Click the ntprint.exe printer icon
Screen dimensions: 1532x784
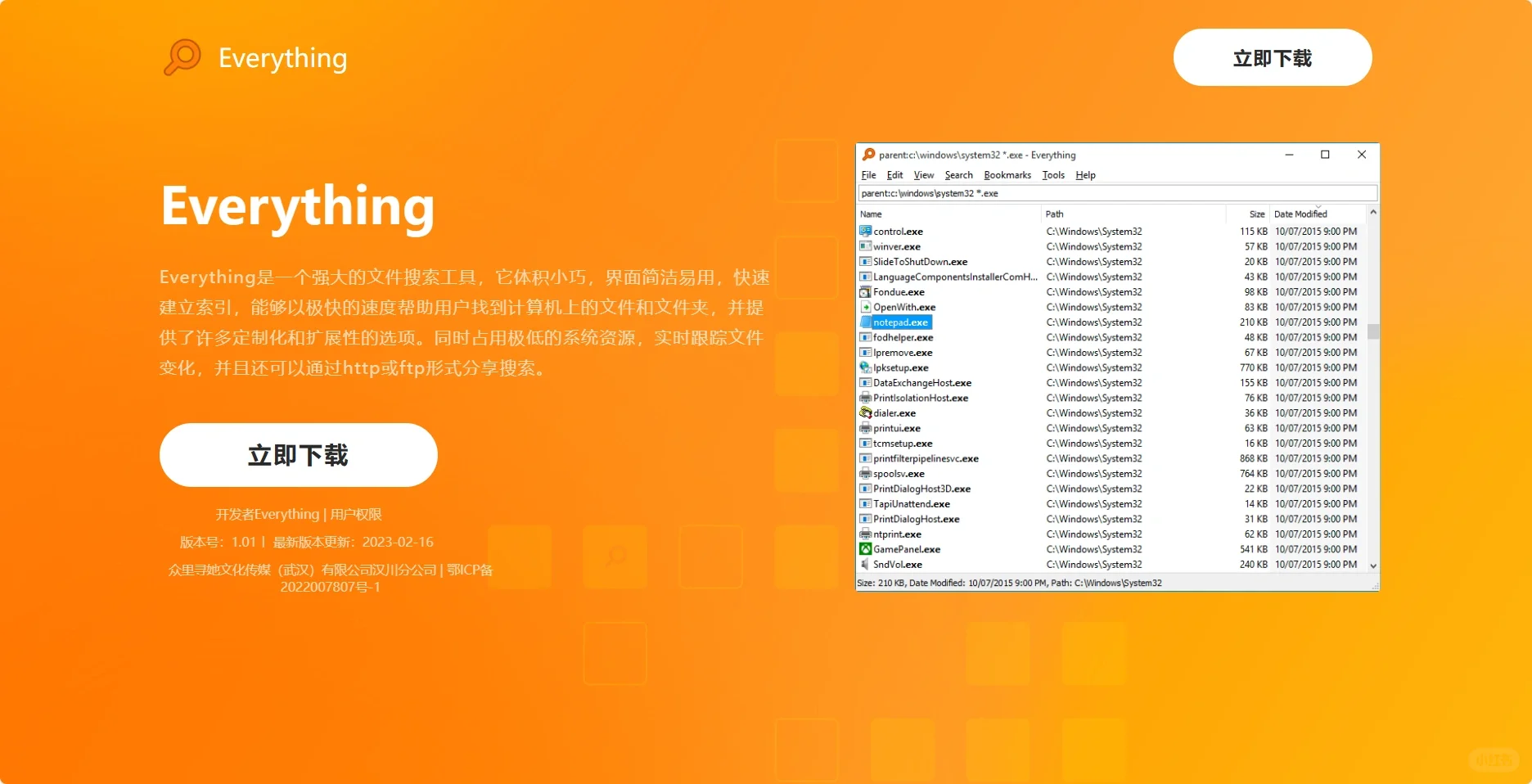click(865, 534)
